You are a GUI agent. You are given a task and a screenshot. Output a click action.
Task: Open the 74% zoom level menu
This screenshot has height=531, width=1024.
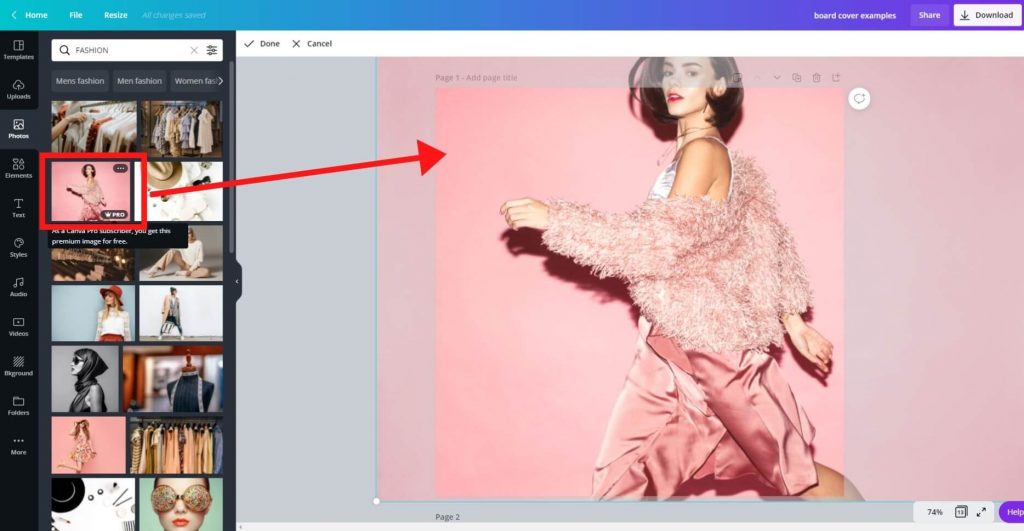click(x=934, y=512)
